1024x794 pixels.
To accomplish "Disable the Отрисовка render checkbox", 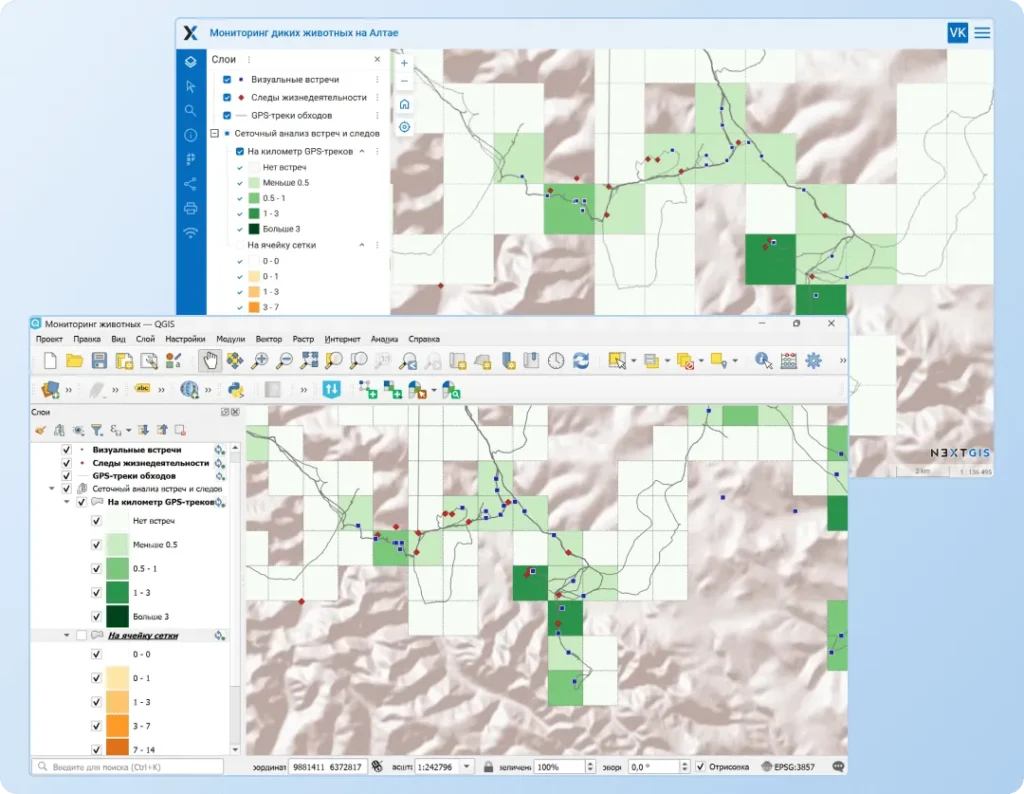I will (x=700, y=767).
